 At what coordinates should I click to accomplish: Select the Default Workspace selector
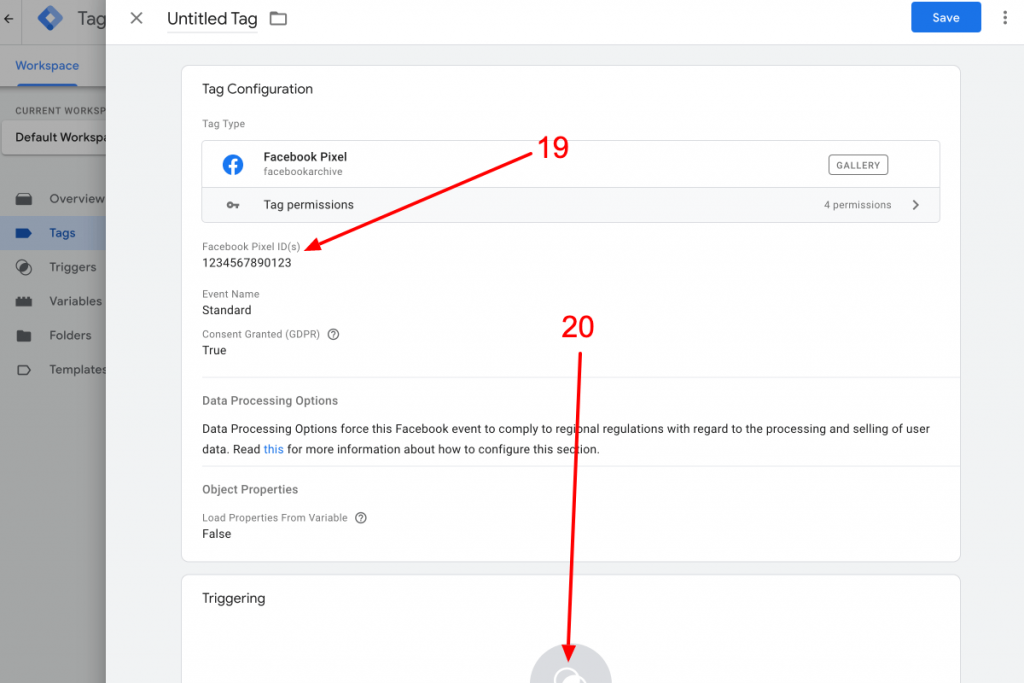54,137
